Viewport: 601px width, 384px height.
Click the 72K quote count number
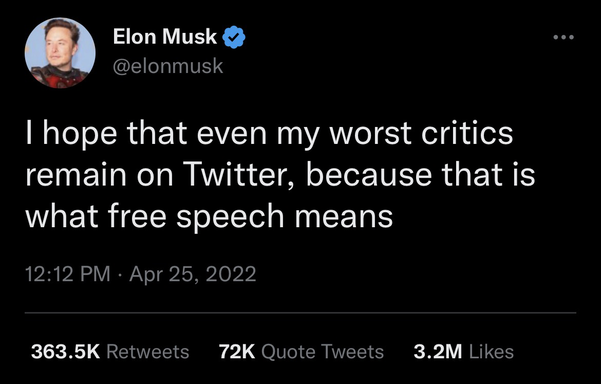pyautogui.click(x=237, y=351)
